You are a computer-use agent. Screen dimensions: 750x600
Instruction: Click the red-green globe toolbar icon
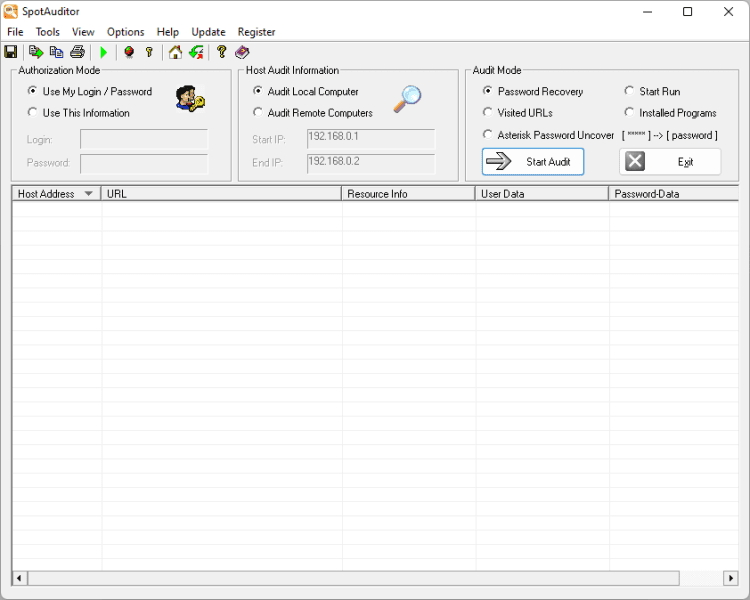coord(129,52)
